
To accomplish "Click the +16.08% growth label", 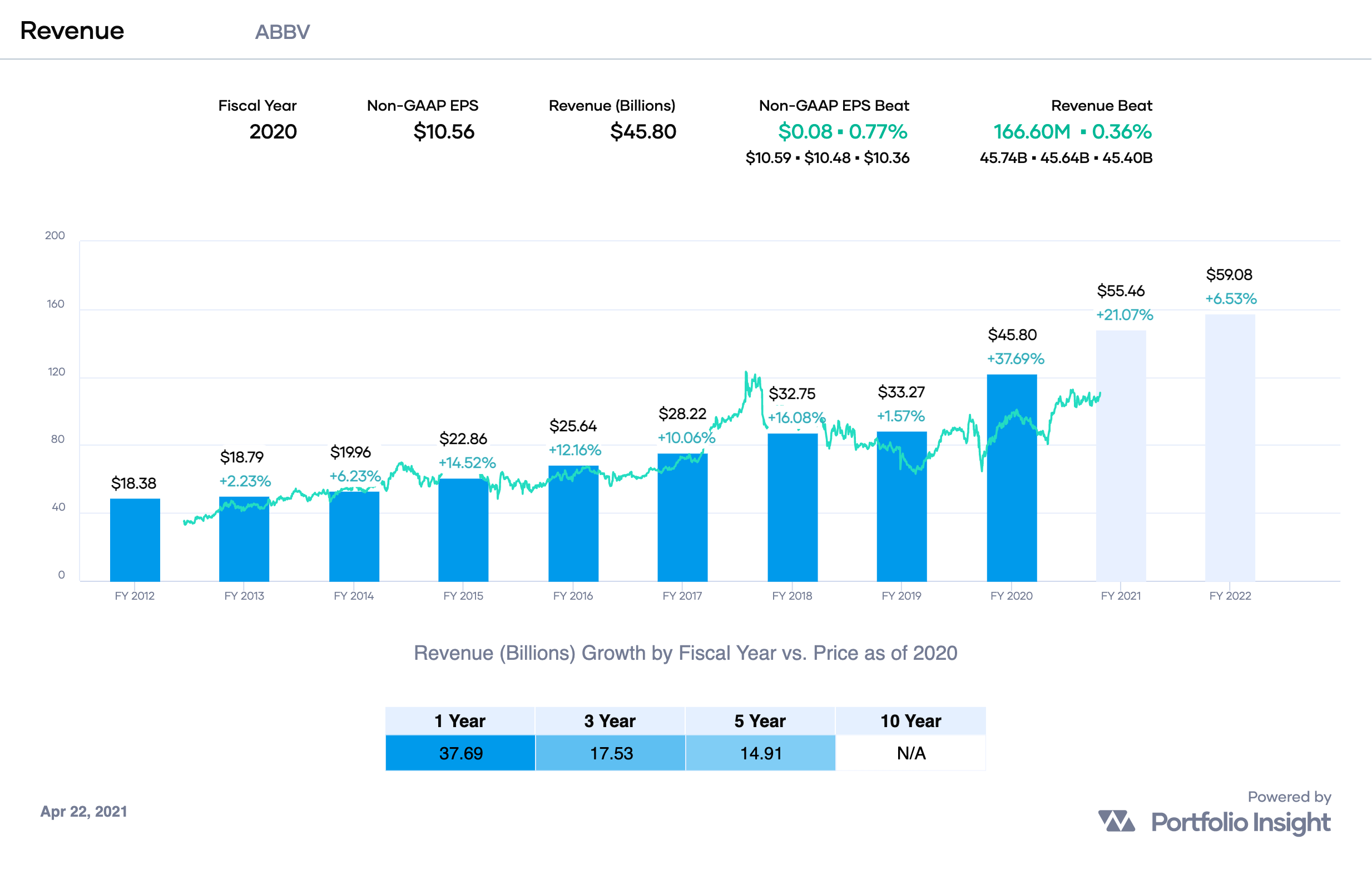I will tap(797, 417).
